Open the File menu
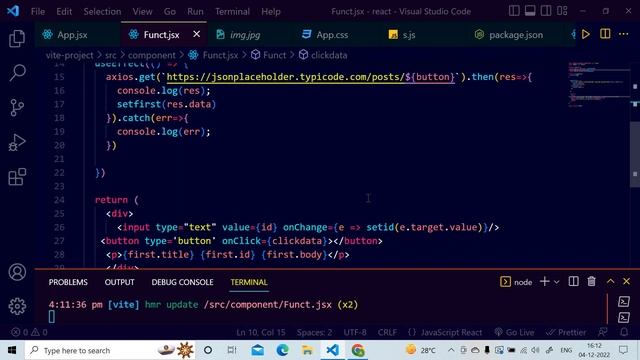Viewport: 640px width, 360px height. (x=38, y=11)
